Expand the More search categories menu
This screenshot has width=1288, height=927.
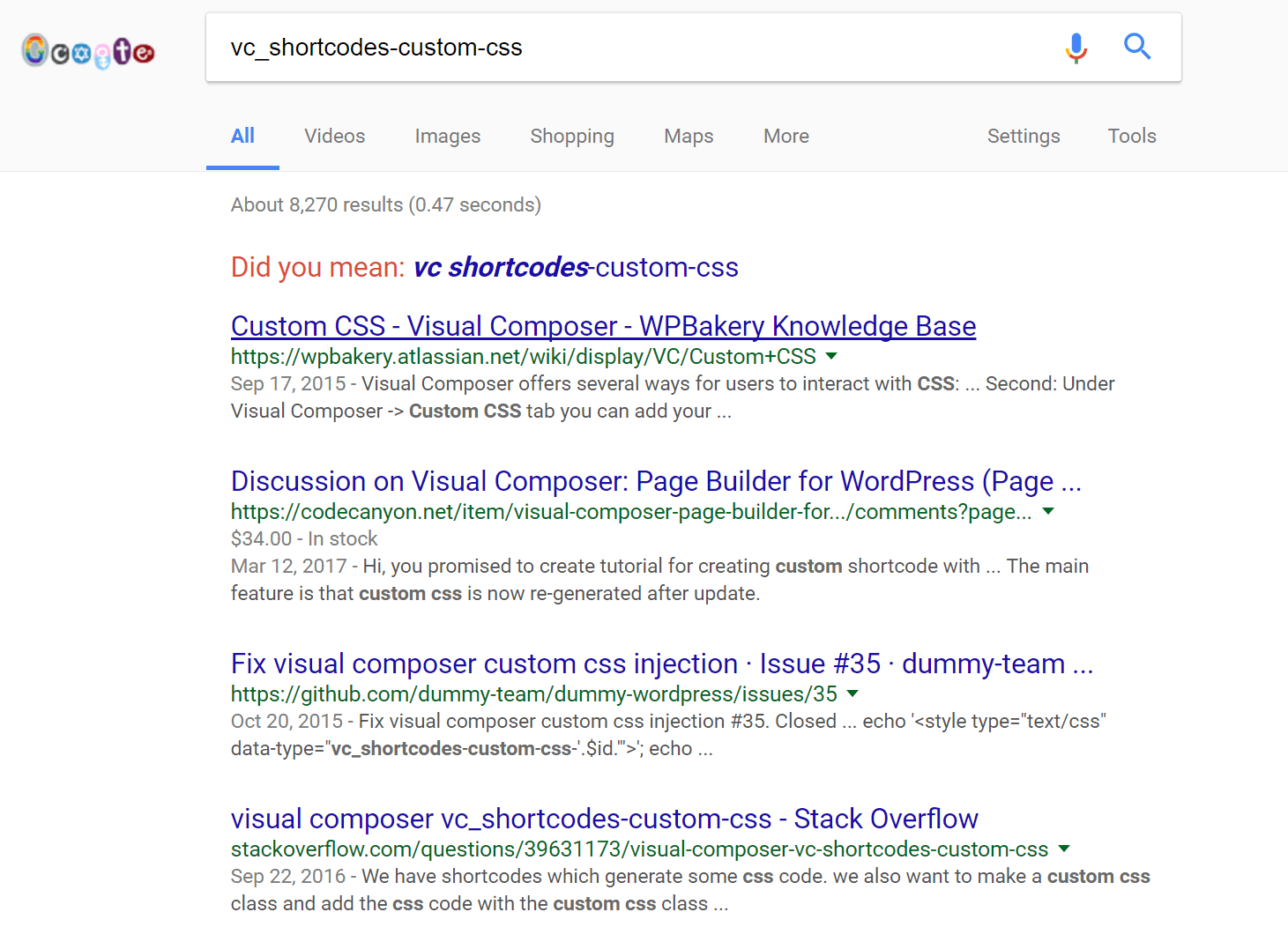[x=786, y=137]
